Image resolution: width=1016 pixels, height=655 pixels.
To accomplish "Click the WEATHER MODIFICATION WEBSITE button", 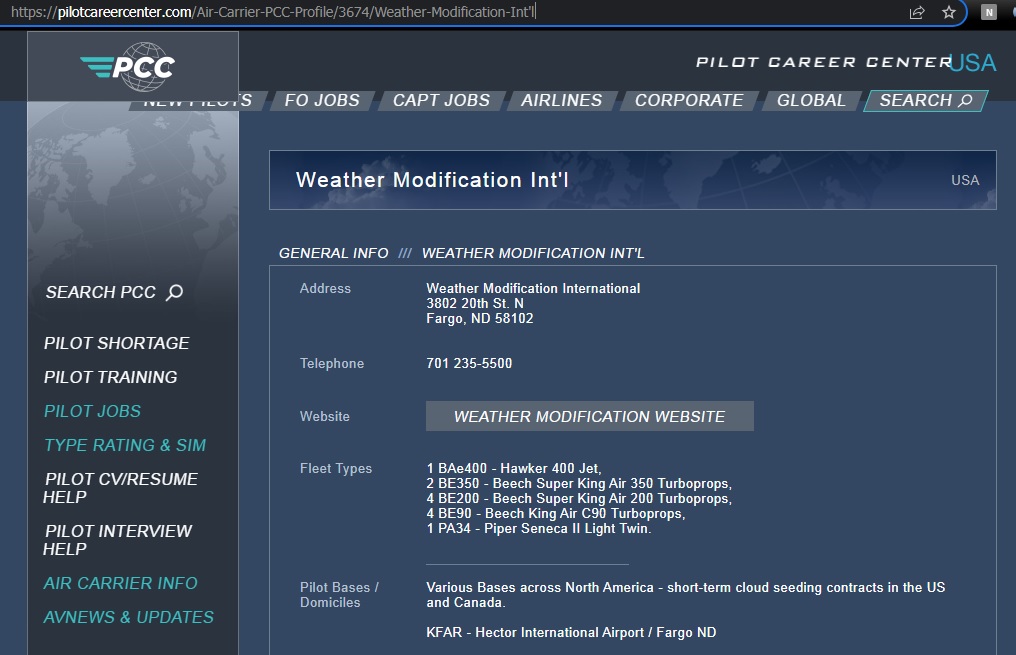I will [x=589, y=416].
